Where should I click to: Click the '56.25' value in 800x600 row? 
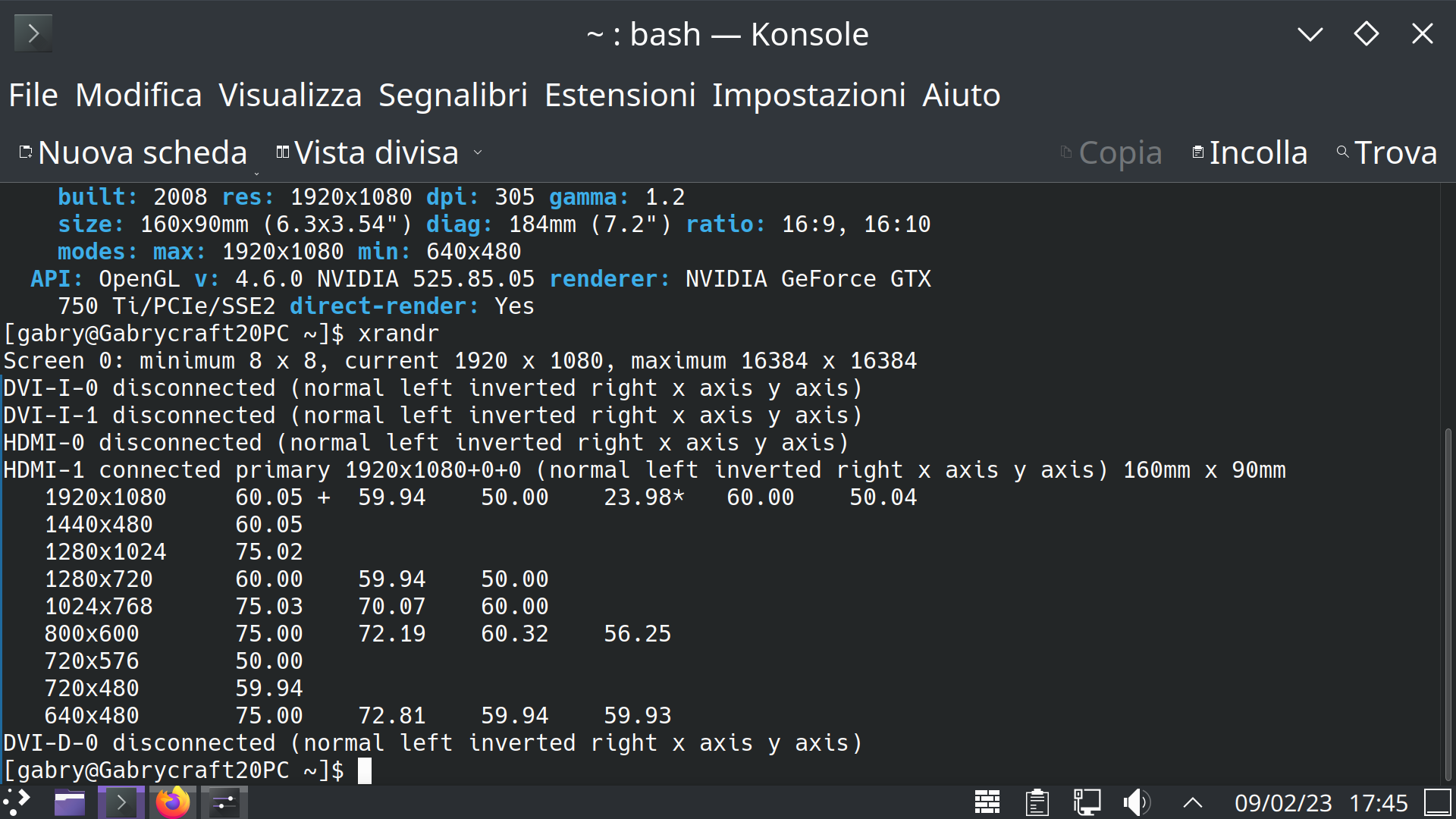tap(638, 634)
